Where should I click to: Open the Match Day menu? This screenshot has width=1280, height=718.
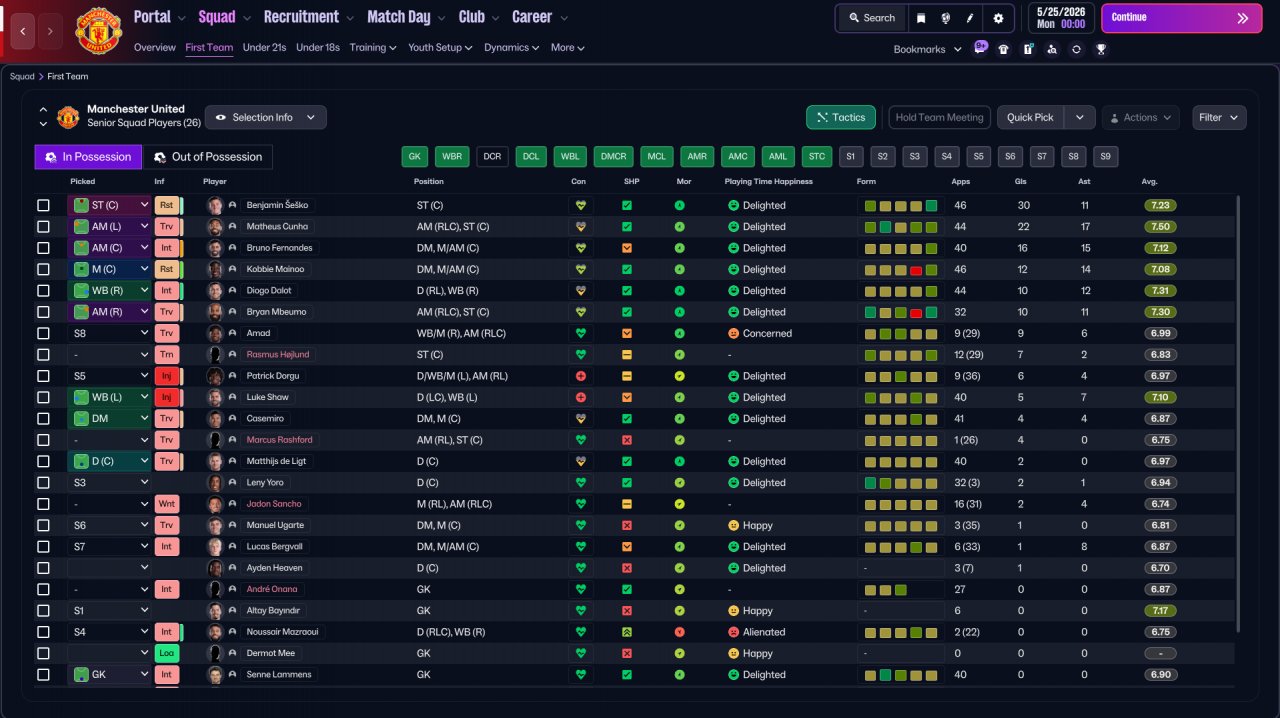405,17
